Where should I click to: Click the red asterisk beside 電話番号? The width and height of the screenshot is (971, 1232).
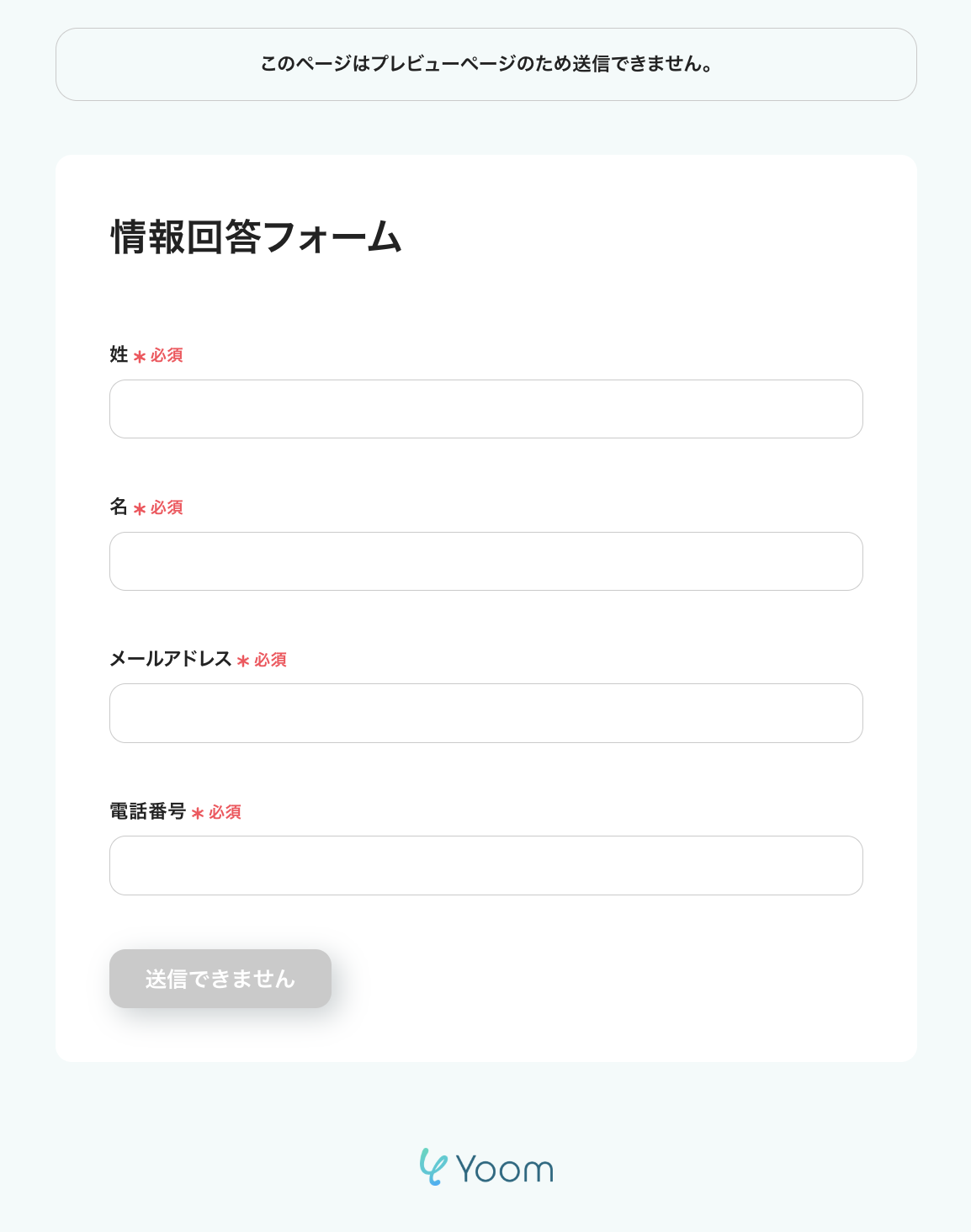click(x=198, y=814)
